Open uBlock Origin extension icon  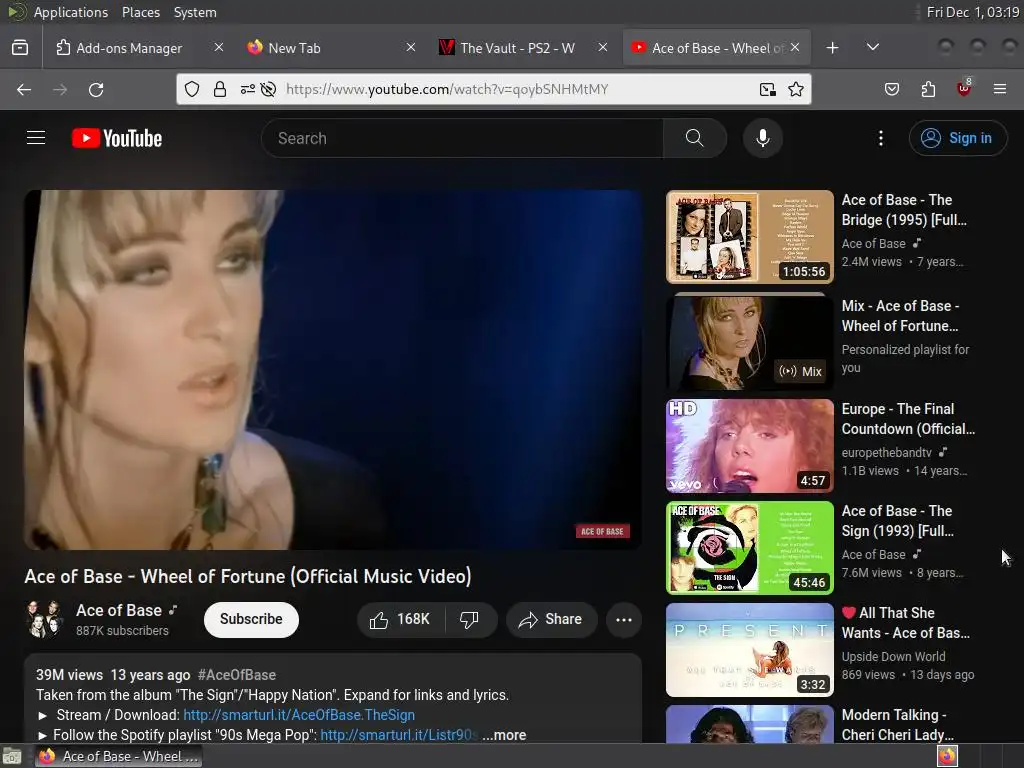coord(964,89)
